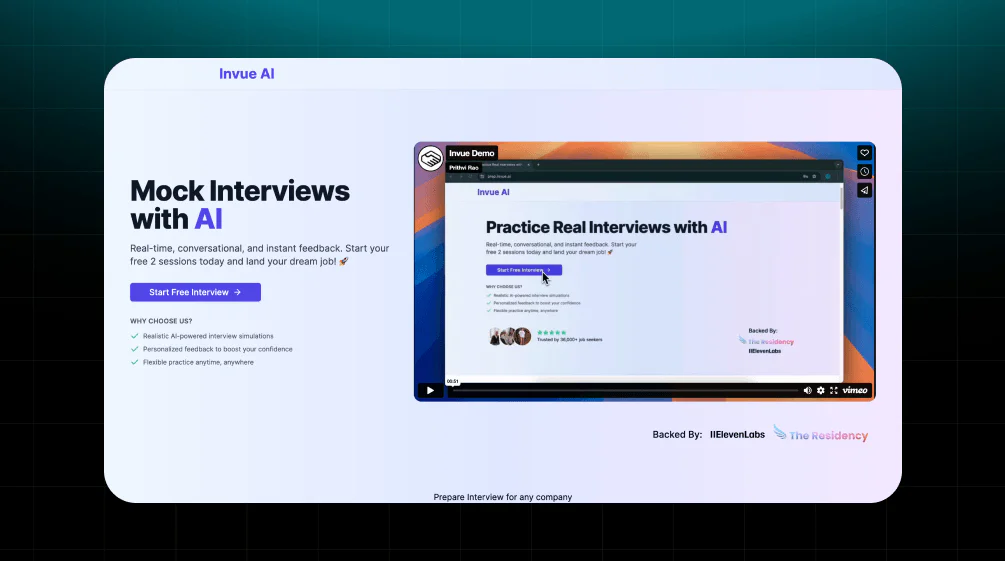Add video to Watch Later via clock icon
The height and width of the screenshot is (561, 1005).
click(865, 171)
